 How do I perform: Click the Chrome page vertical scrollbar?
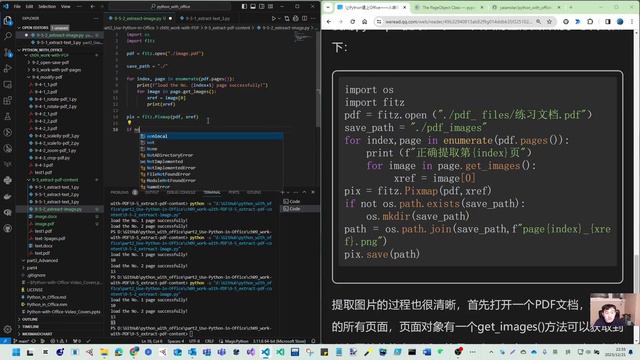point(636,273)
